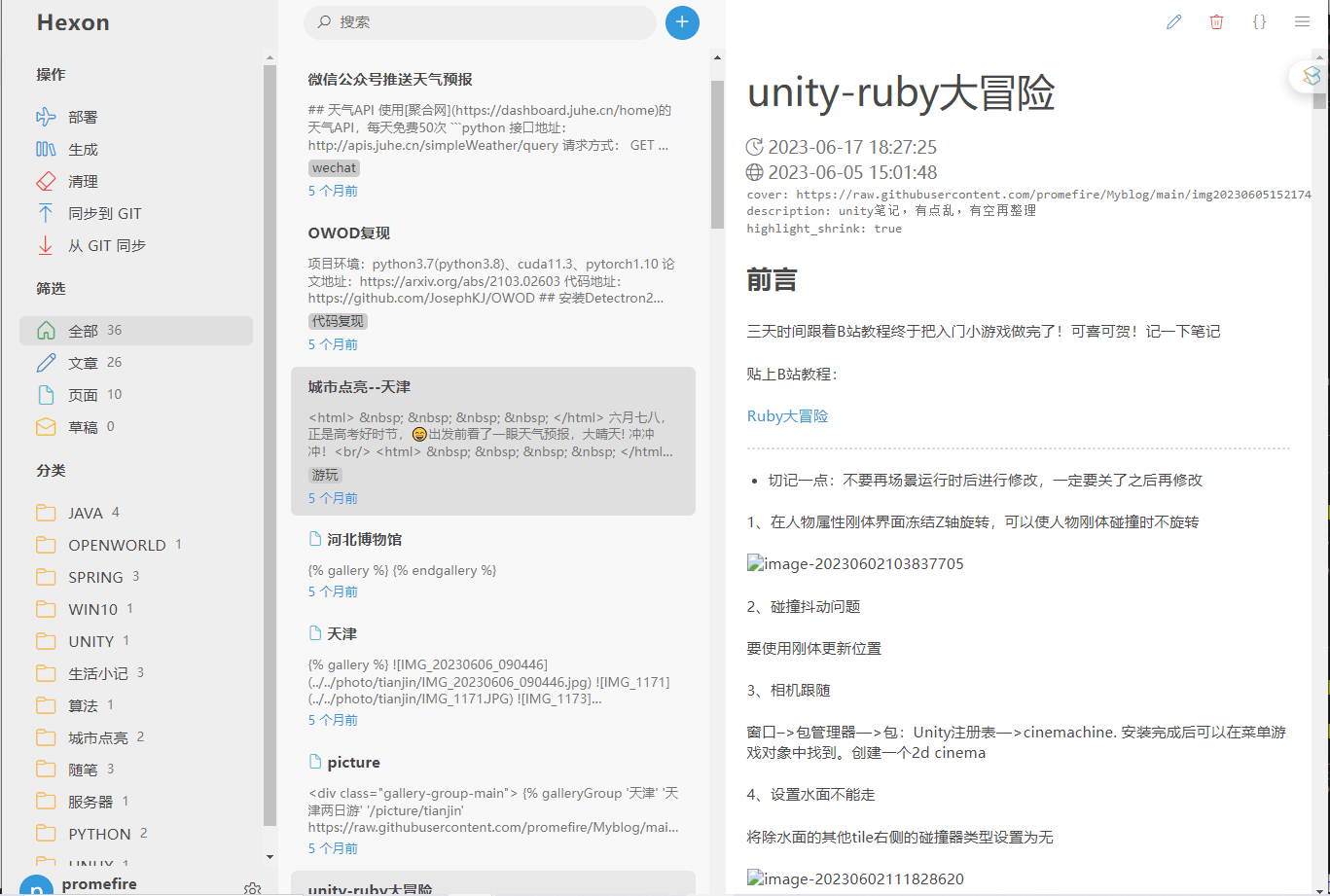
Task: Click the delete trash icon in top toolbar
Action: (1217, 21)
